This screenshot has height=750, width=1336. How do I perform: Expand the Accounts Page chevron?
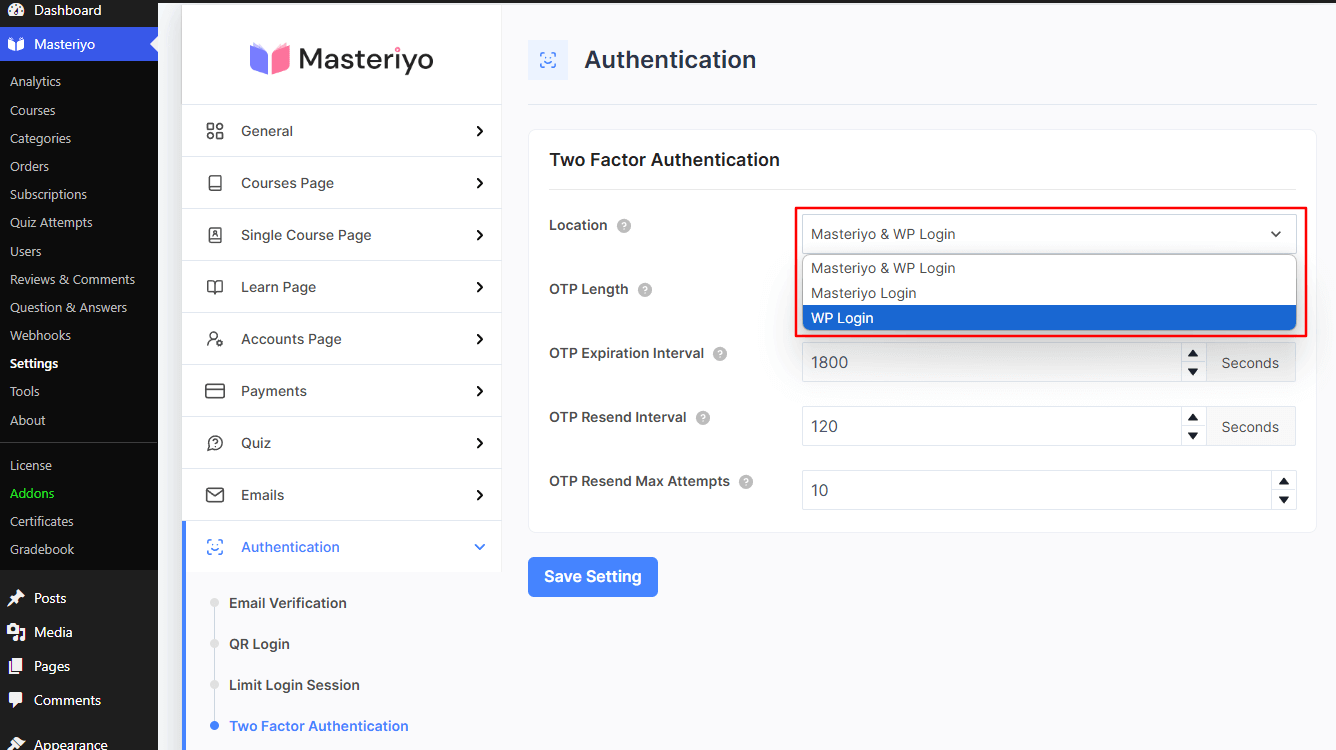click(480, 339)
